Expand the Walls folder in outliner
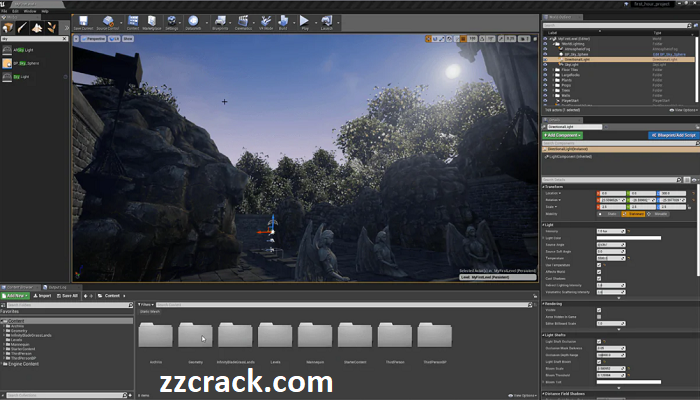The height and width of the screenshot is (400, 700). [554, 96]
